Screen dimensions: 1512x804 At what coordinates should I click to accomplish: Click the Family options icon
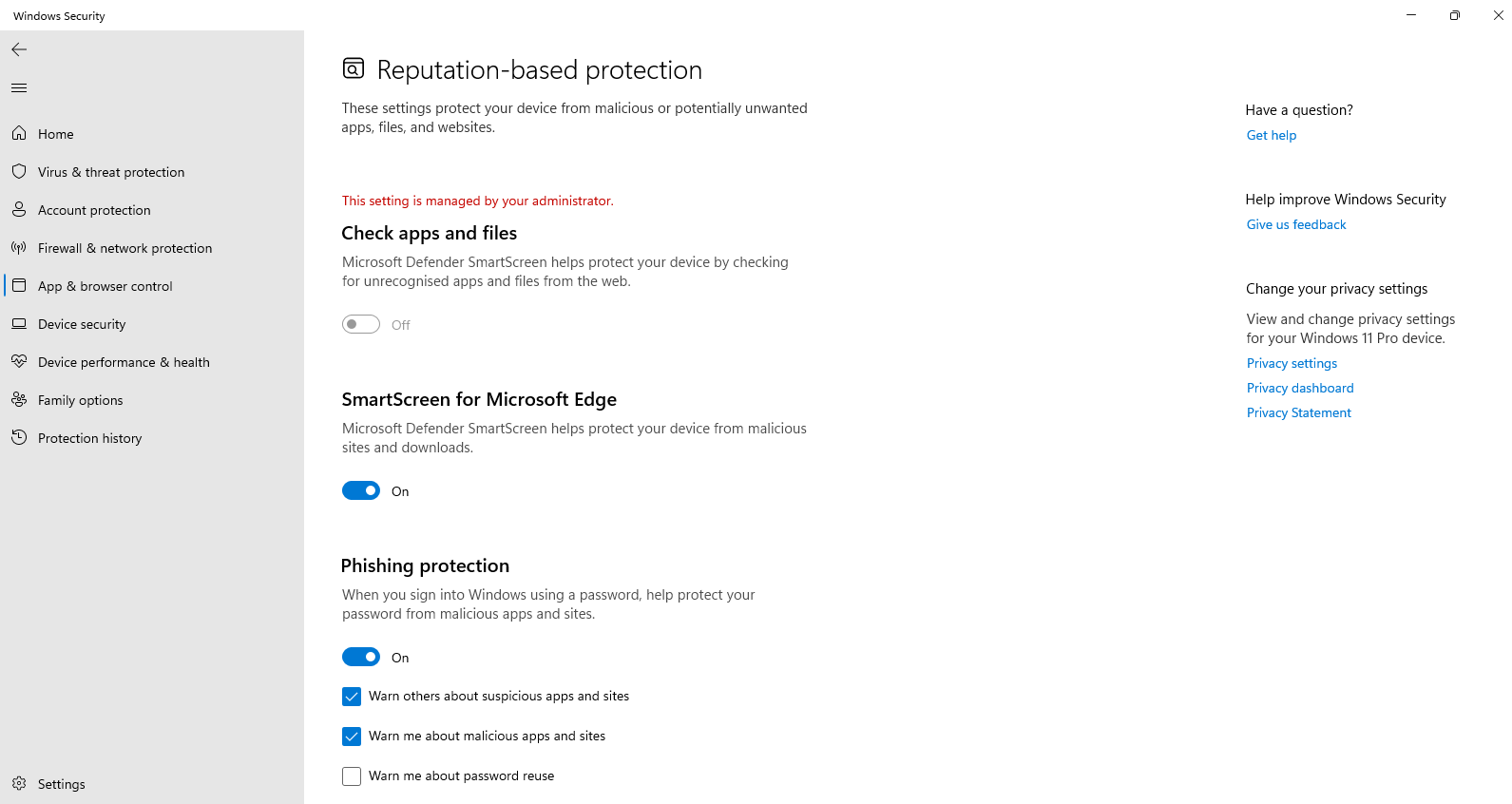click(x=19, y=400)
